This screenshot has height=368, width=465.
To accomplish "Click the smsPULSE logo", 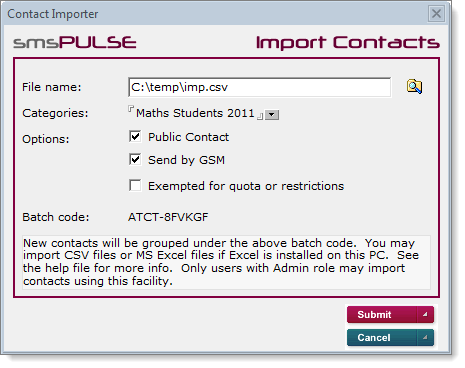I will click(x=75, y=42).
